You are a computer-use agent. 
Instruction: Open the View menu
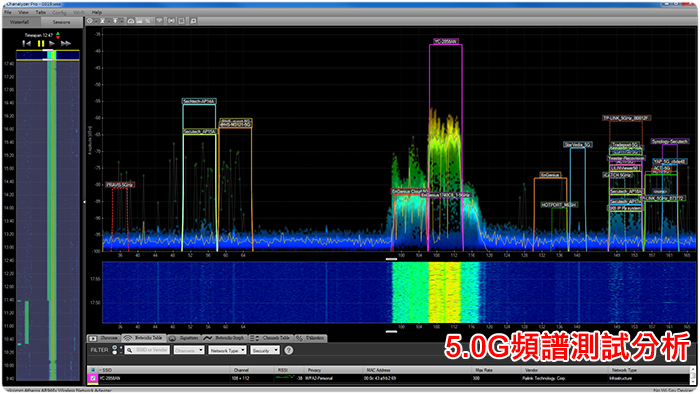click(x=23, y=12)
